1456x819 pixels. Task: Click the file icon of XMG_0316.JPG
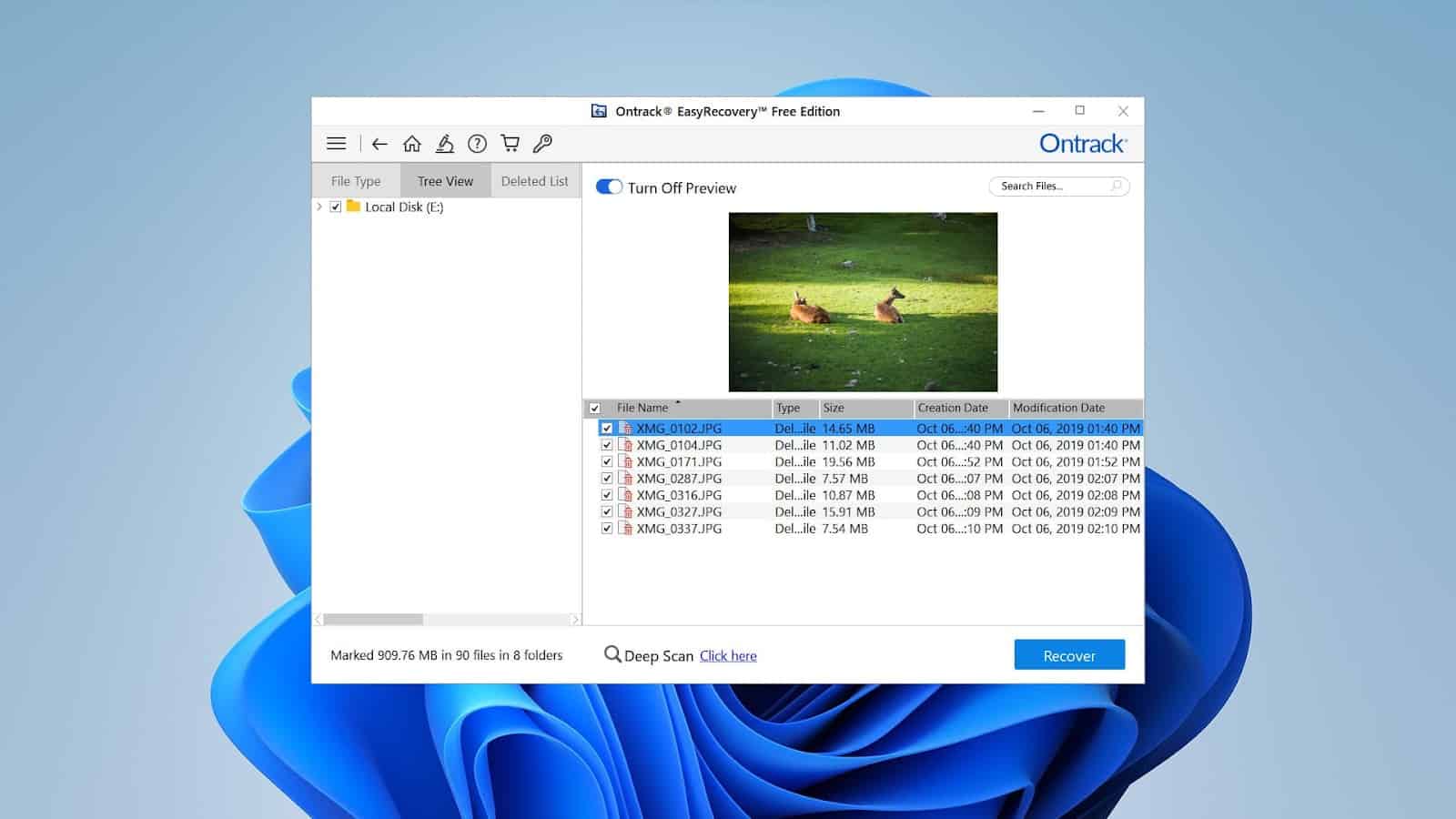tap(625, 495)
